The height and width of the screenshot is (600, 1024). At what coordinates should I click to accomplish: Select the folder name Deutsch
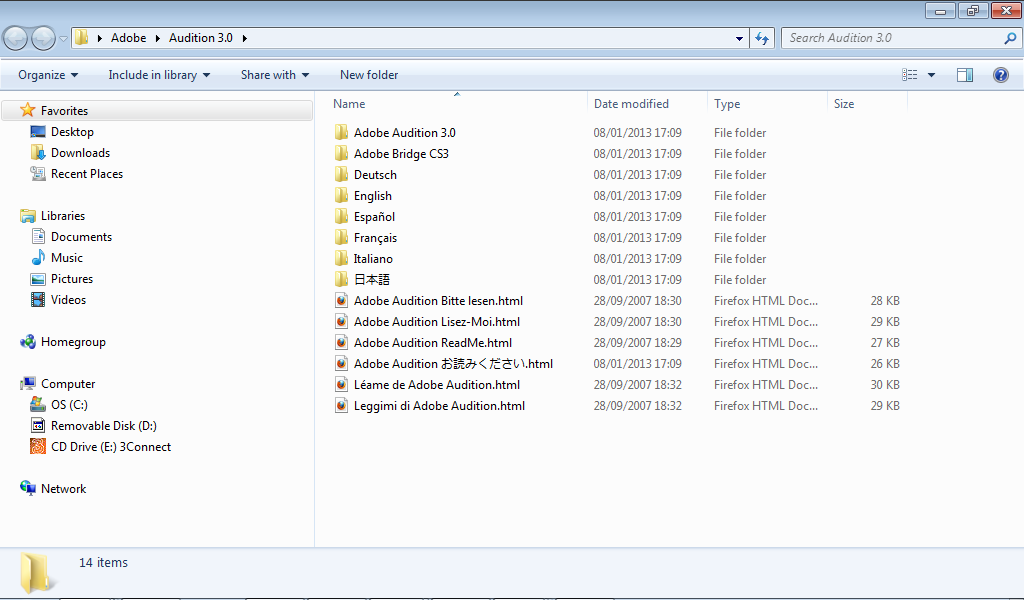coord(375,174)
